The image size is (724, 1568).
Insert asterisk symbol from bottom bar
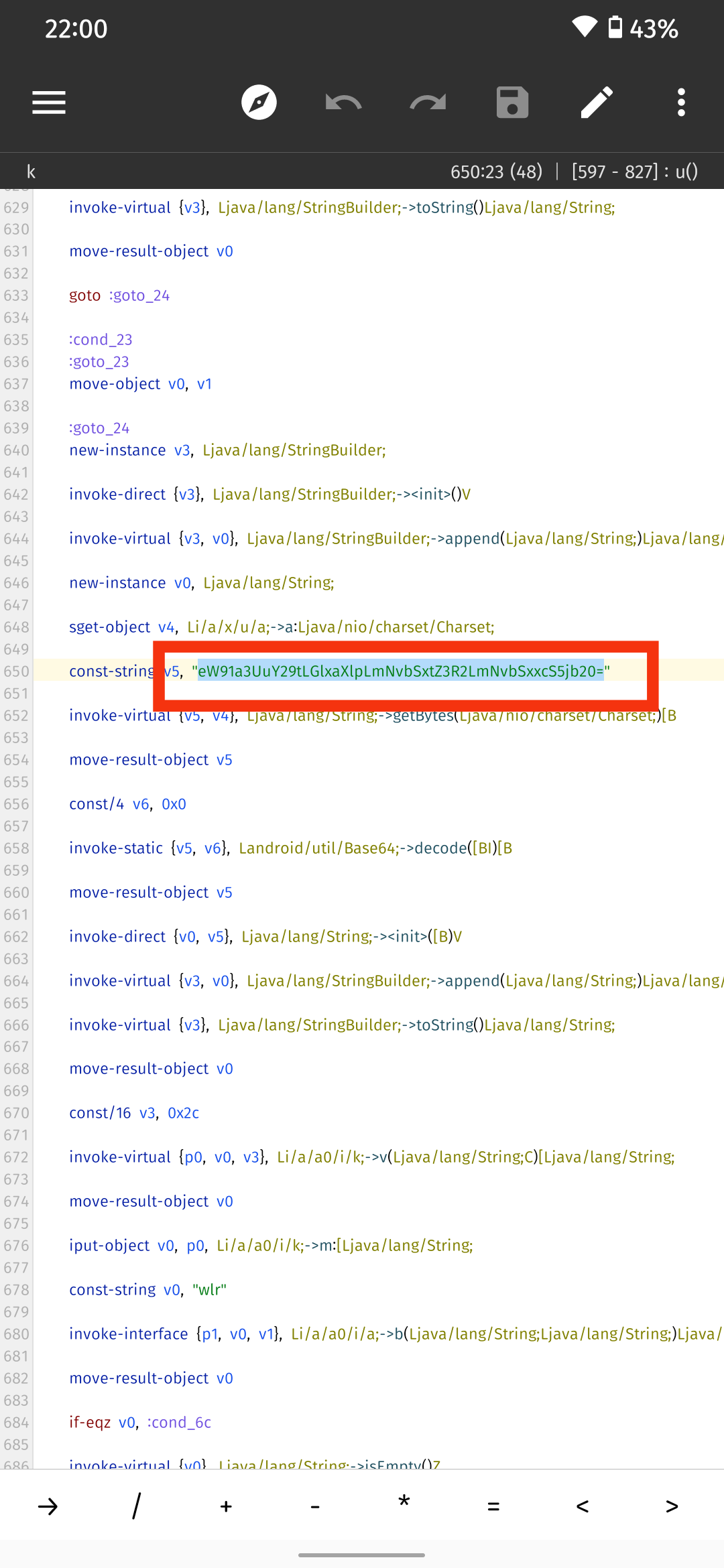(404, 1503)
